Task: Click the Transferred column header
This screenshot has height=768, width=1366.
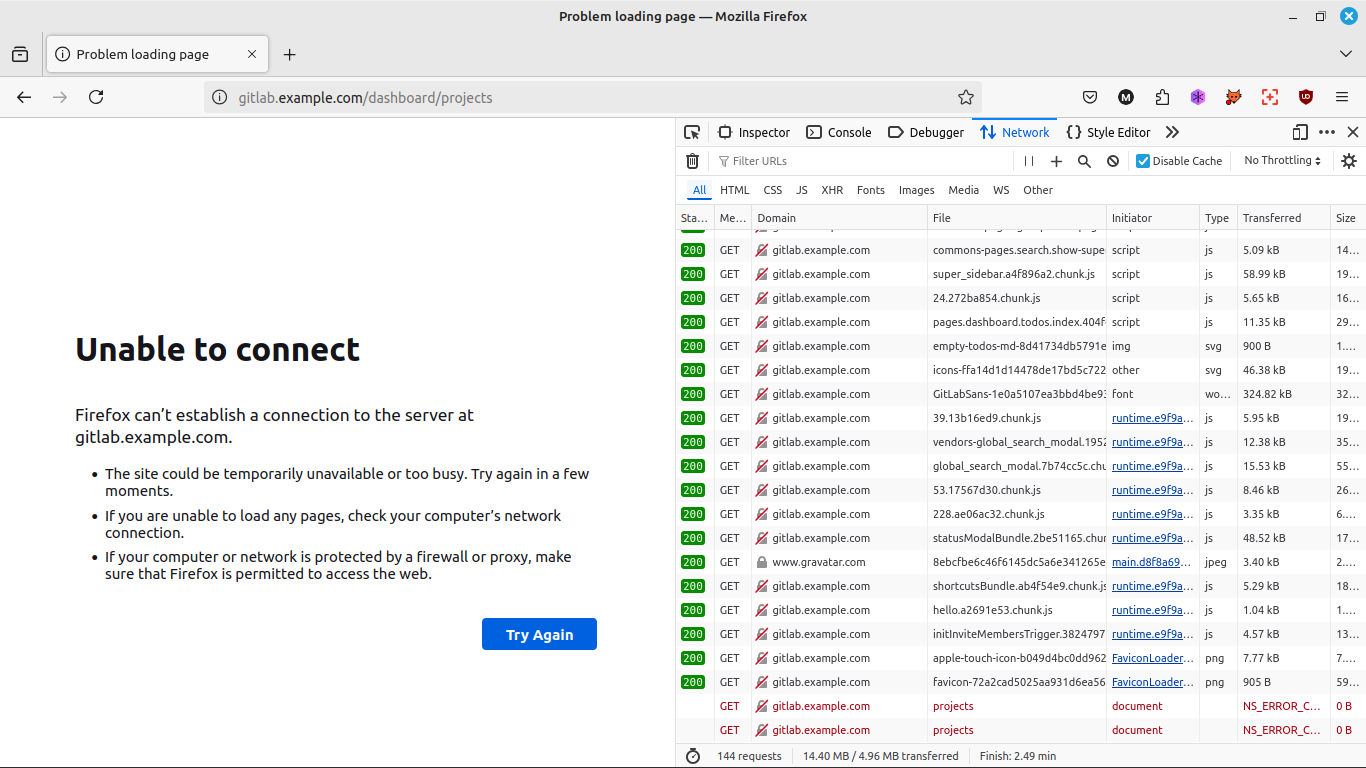Action: click(1271, 218)
